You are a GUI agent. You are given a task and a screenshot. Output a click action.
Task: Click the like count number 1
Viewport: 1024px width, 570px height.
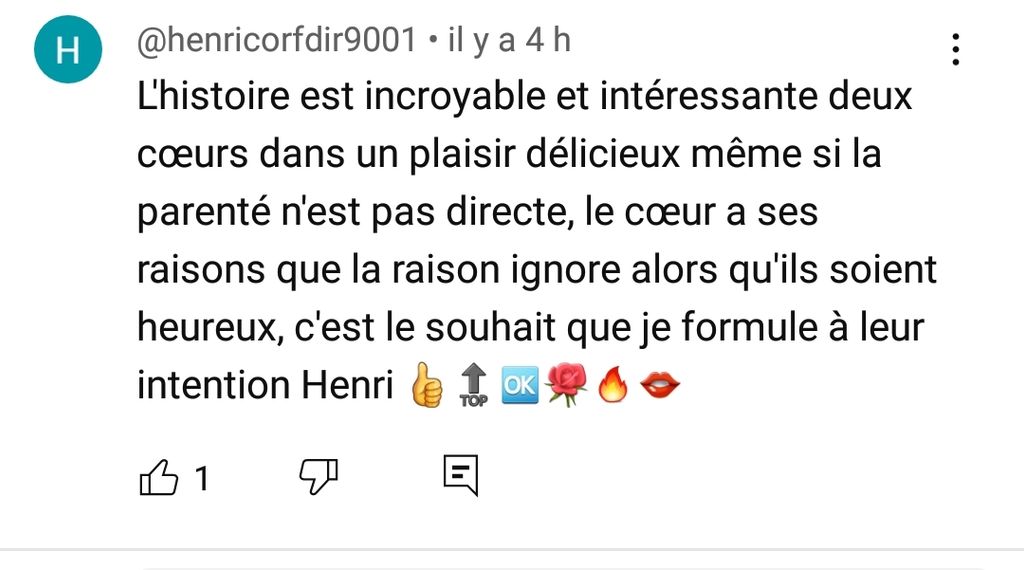click(202, 479)
